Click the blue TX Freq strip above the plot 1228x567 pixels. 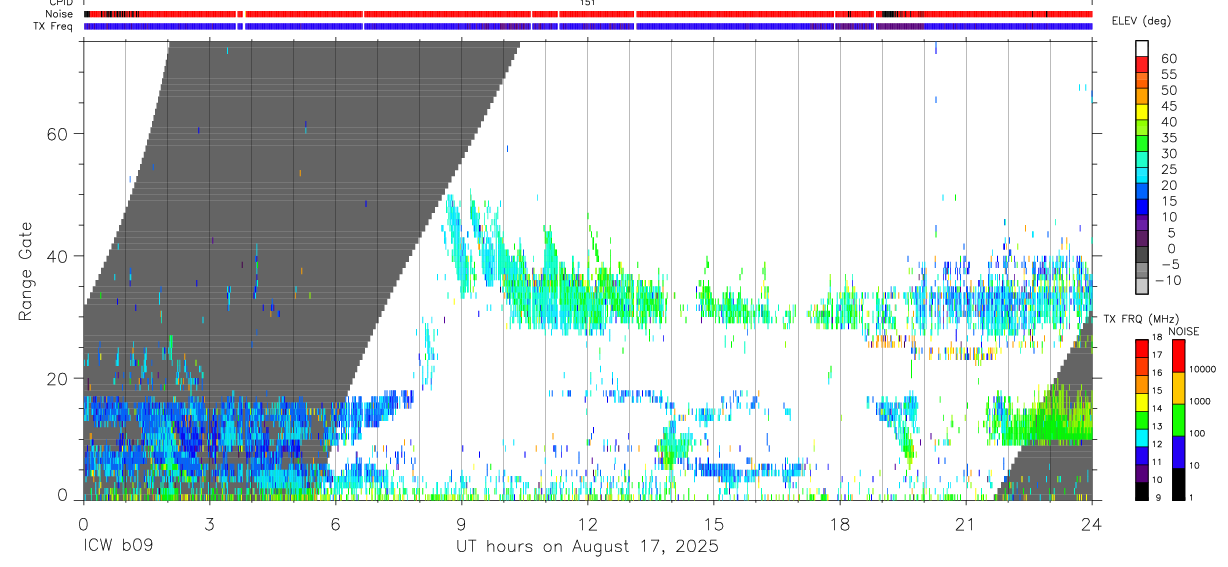tap(588, 26)
